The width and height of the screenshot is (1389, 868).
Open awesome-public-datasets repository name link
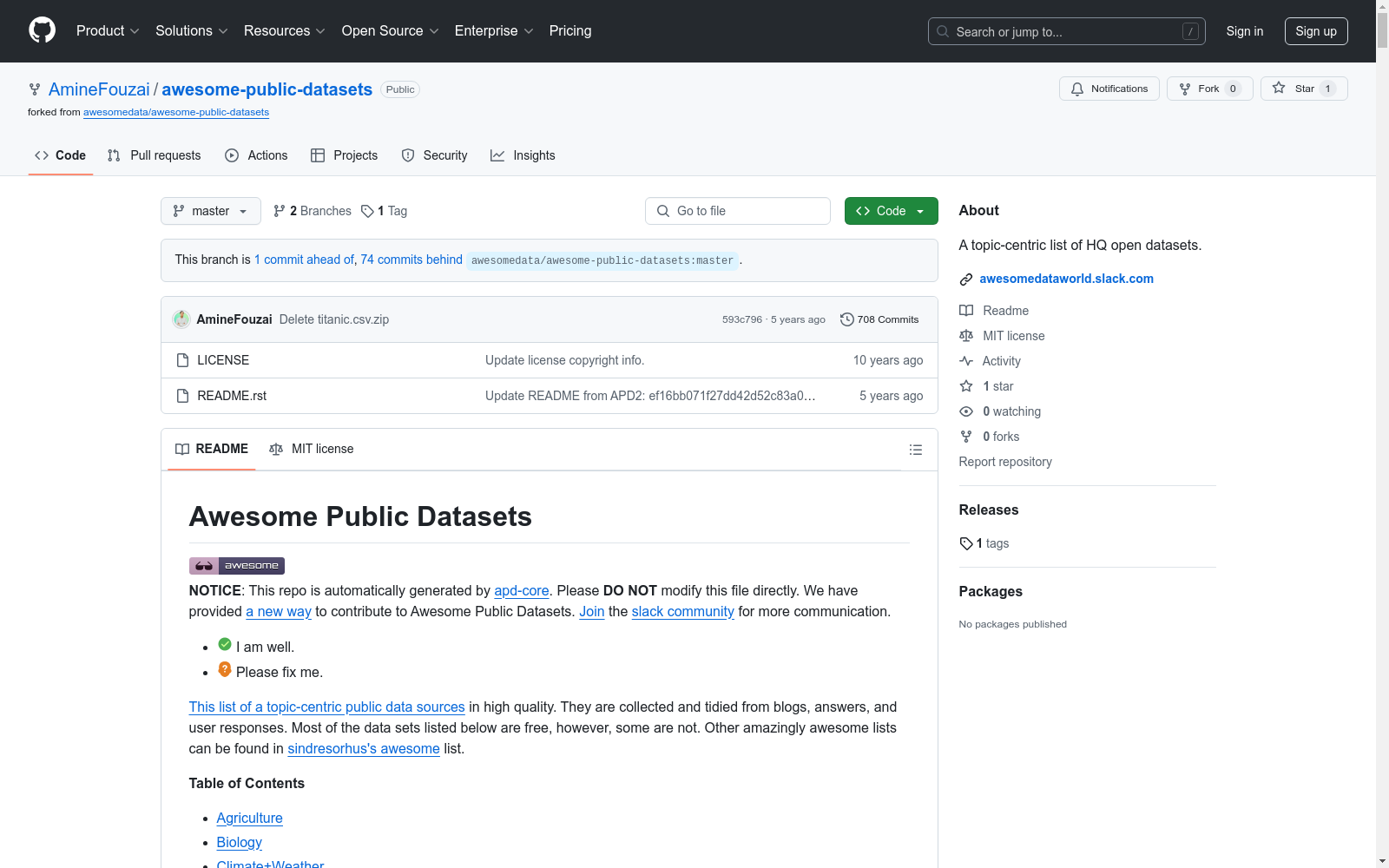point(267,89)
